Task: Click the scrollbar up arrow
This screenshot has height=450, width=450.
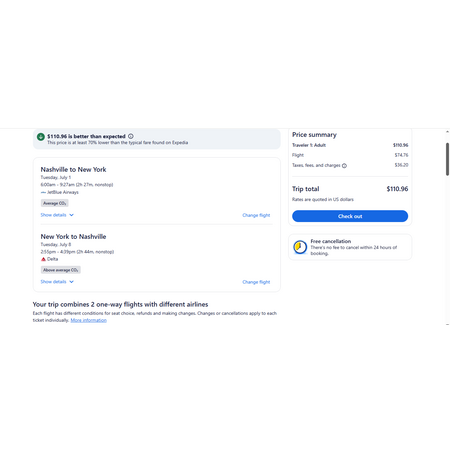Action: point(447,132)
